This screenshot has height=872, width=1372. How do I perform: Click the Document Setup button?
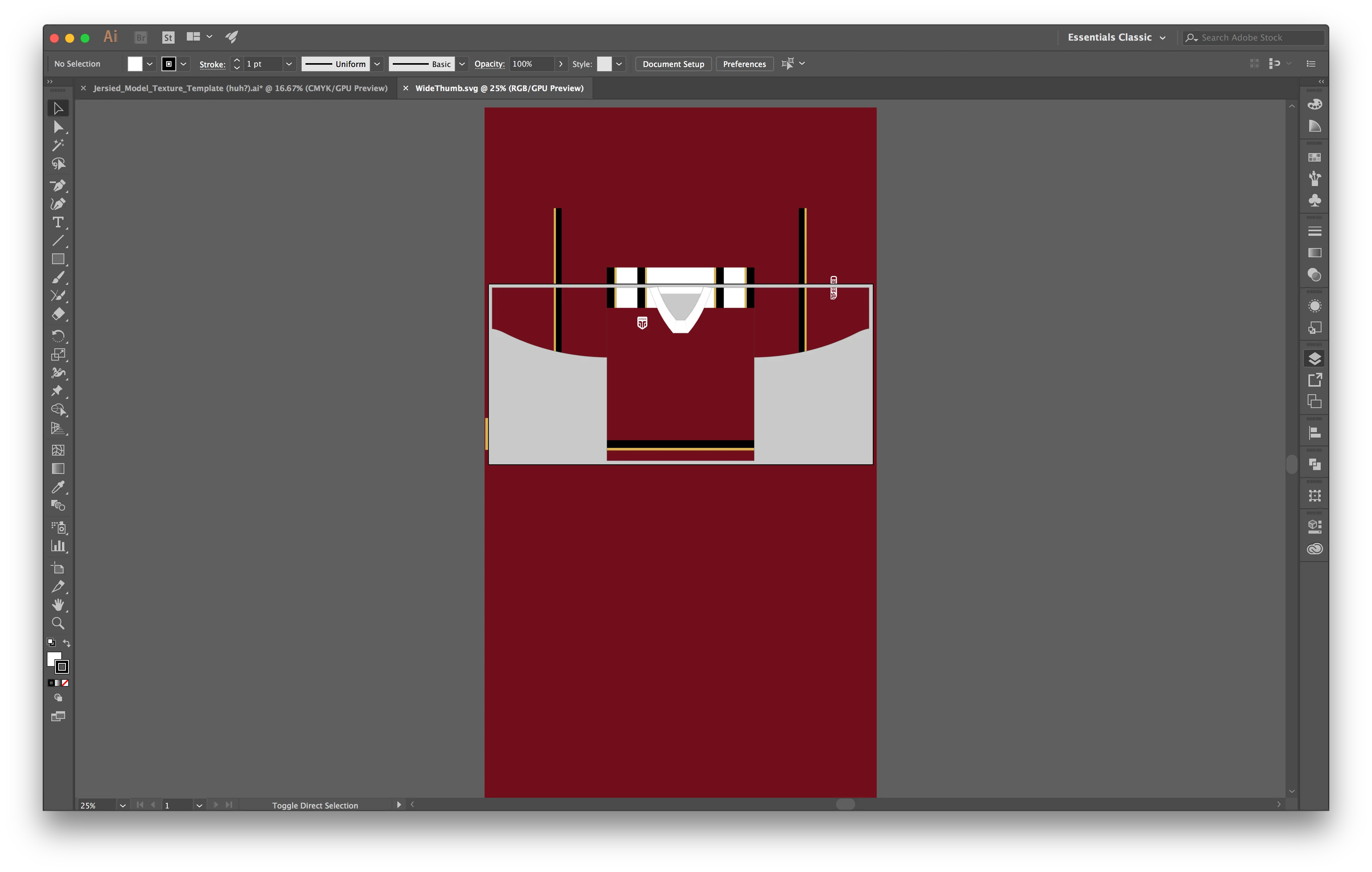pos(673,64)
